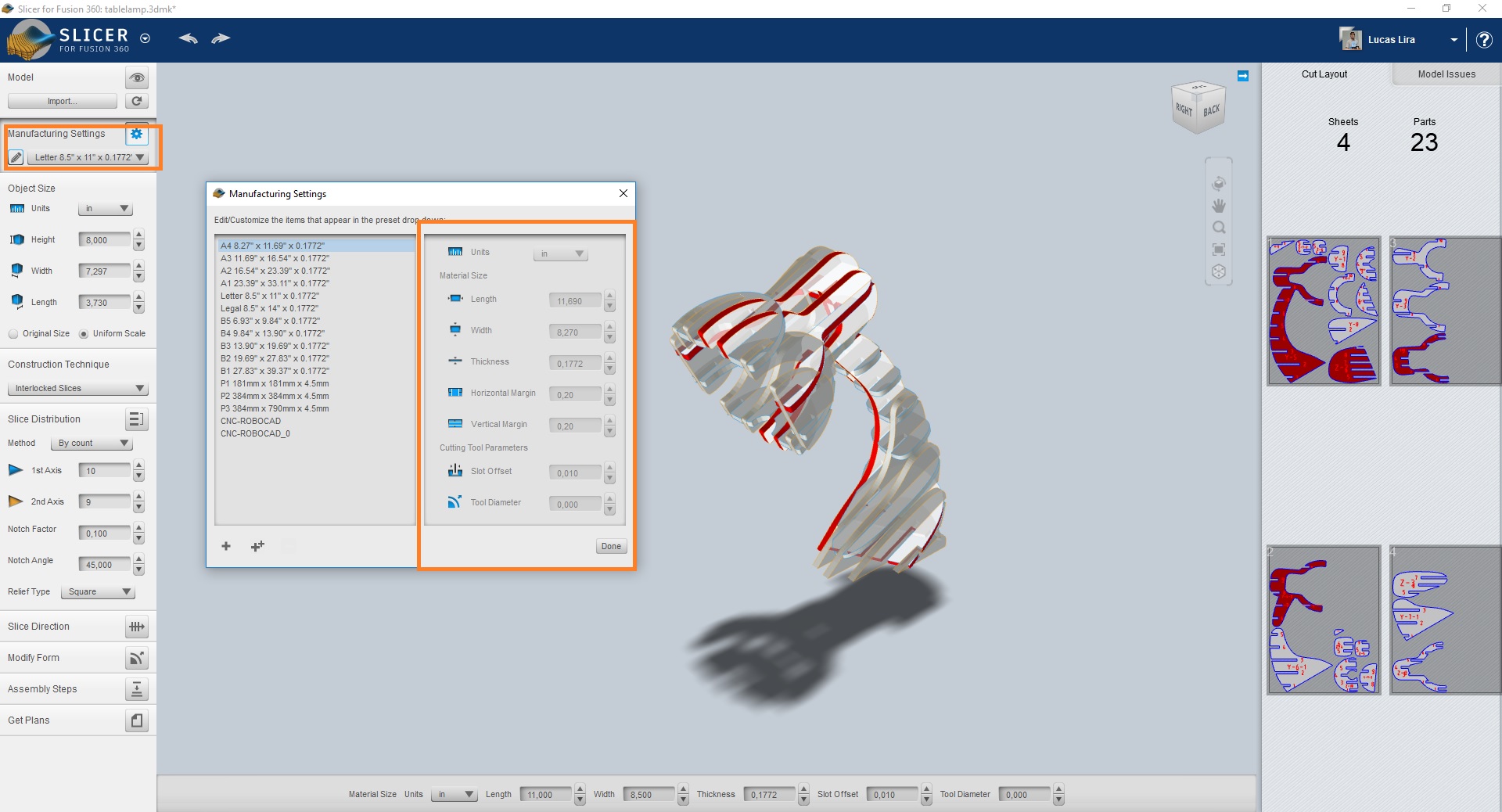The width and height of the screenshot is (1502, 812).
Task: Click the bottom bar Thickness field
Action: pos(770,795)
